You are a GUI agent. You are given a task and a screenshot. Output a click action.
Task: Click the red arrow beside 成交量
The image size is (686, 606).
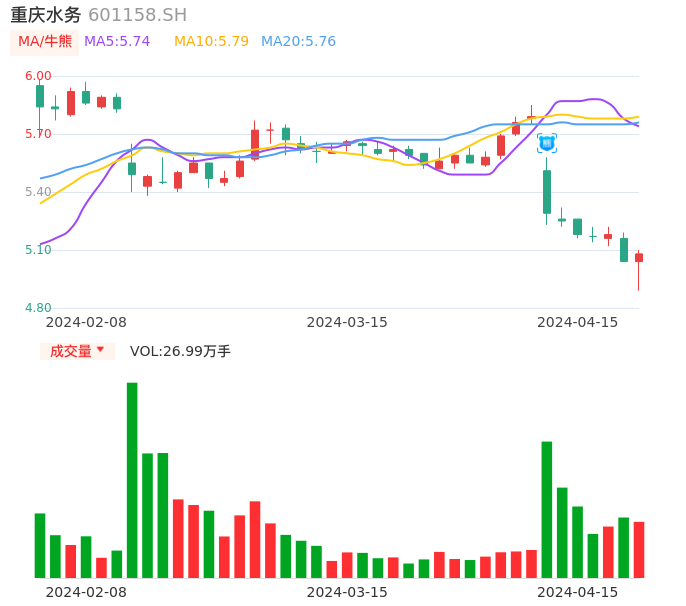[100, 350]
